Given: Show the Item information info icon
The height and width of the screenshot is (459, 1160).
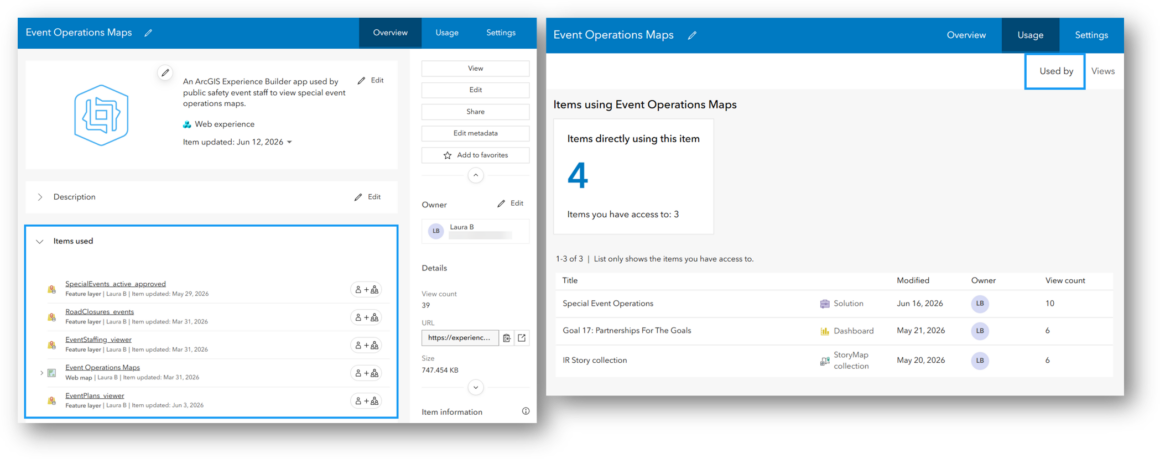Looking at the screenshot, I should click(525, 411).
